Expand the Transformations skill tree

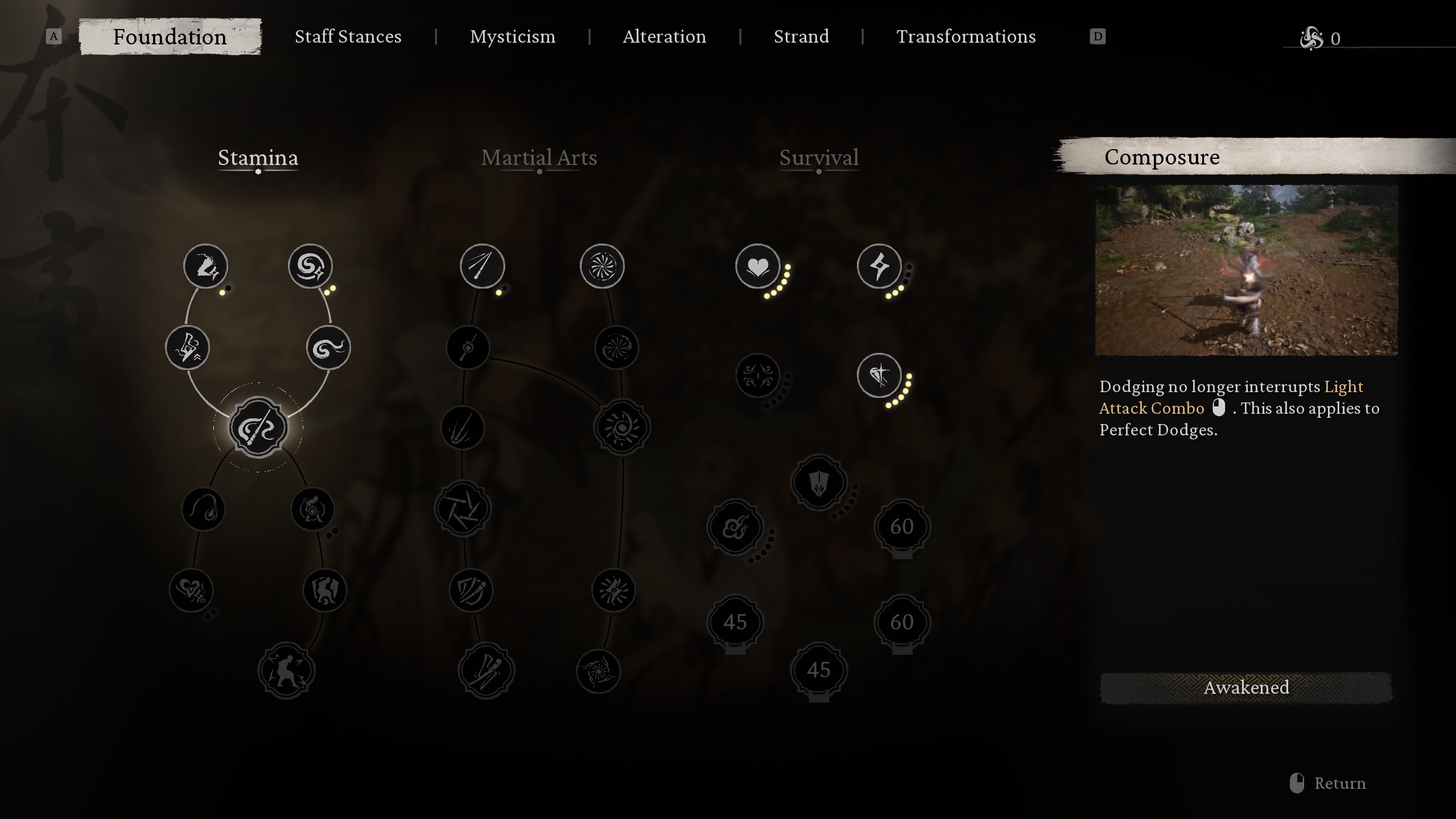coord(965,36)
